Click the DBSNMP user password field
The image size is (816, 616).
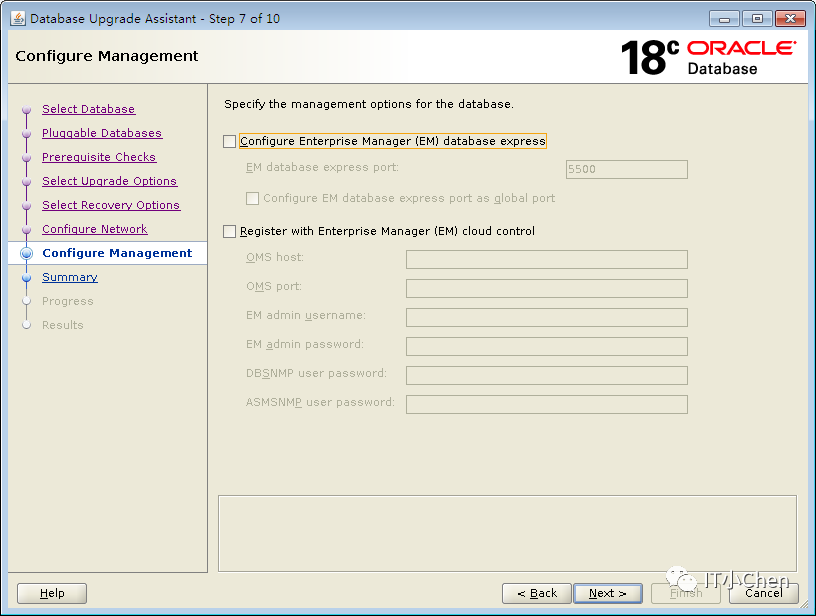tap(546, 375)
